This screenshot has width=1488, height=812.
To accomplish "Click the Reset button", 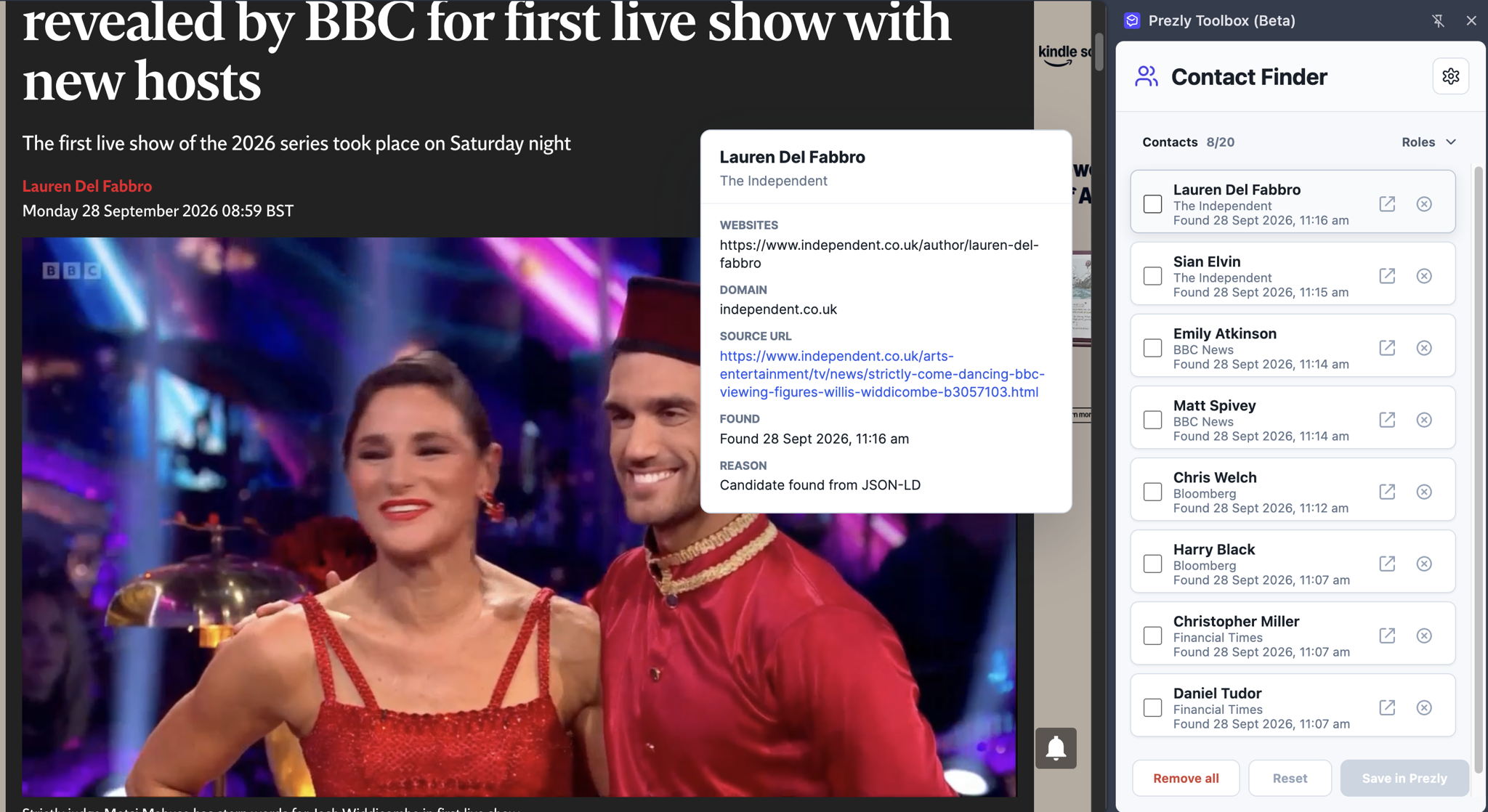I will pyautogui.click(x=1290, y=778).
